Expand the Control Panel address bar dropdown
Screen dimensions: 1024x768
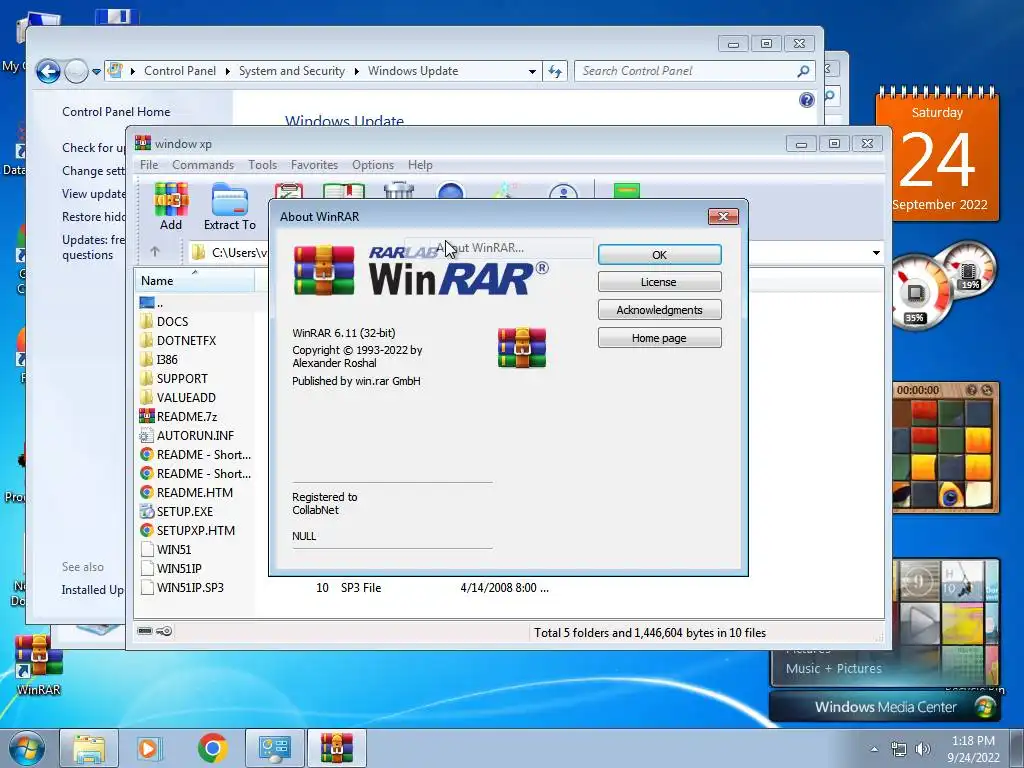pos(532,71)
